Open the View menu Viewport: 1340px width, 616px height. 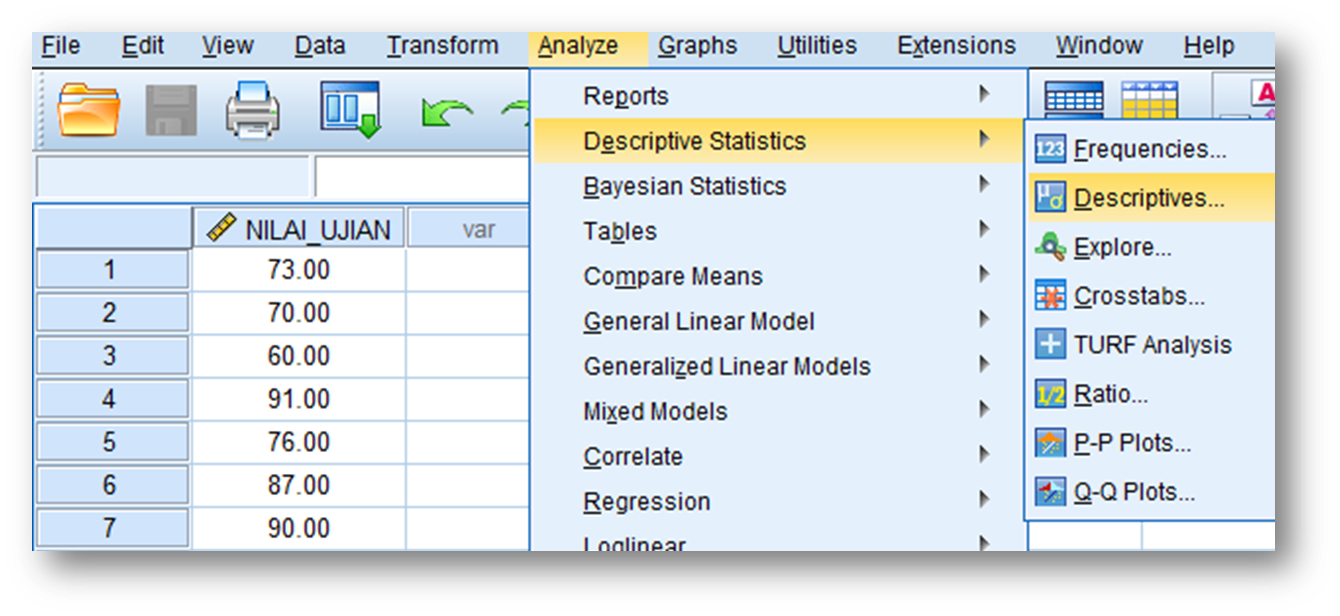click(x=227, y=46)
